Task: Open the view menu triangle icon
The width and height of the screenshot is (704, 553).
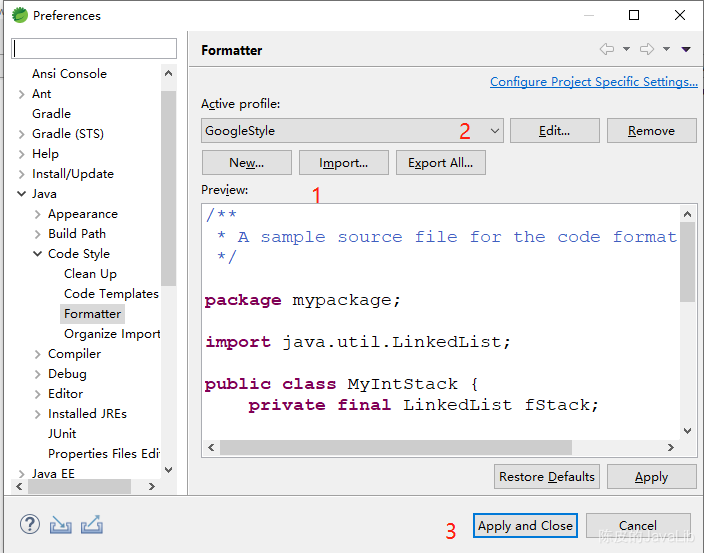Action: click(686, 49)
